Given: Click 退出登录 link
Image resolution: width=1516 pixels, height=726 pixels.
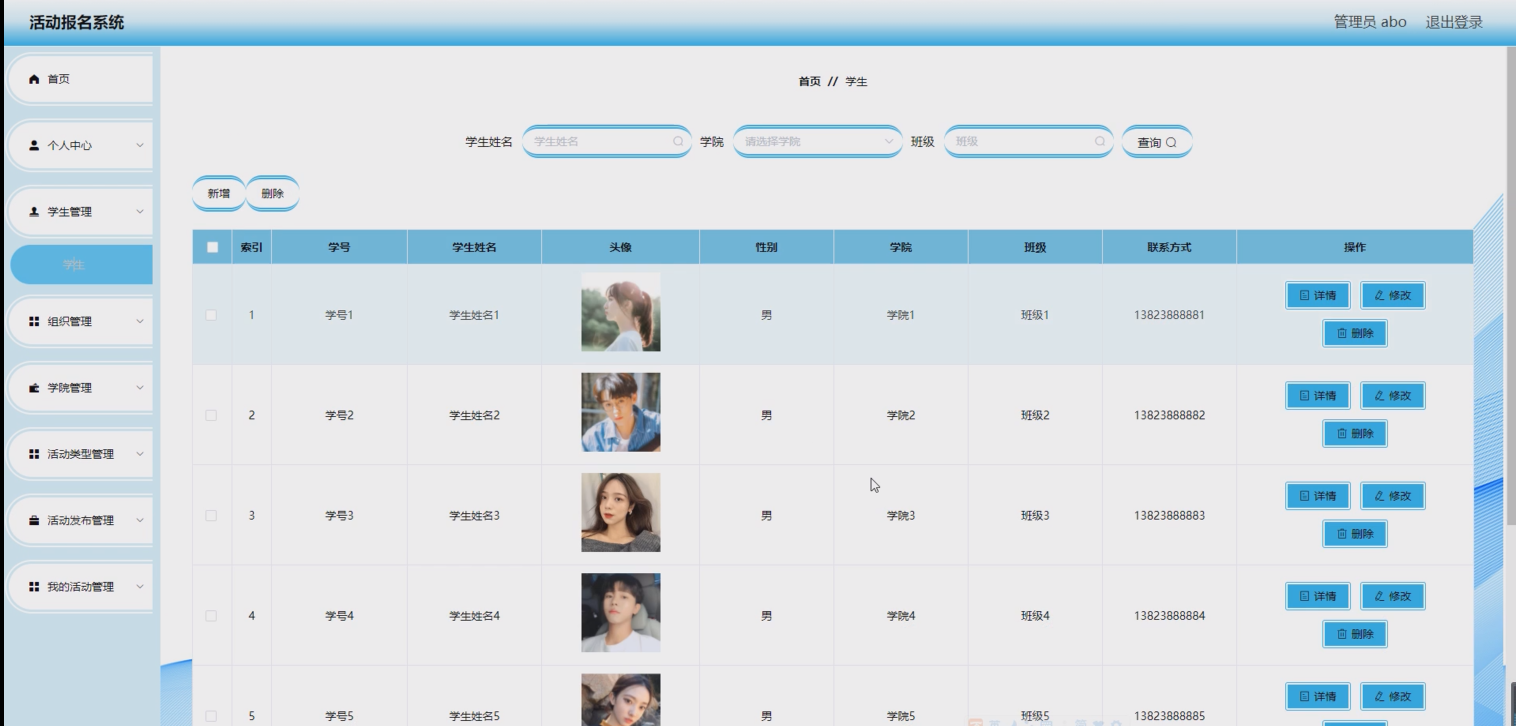Looking at the screenshot, I should point(1454,22).
